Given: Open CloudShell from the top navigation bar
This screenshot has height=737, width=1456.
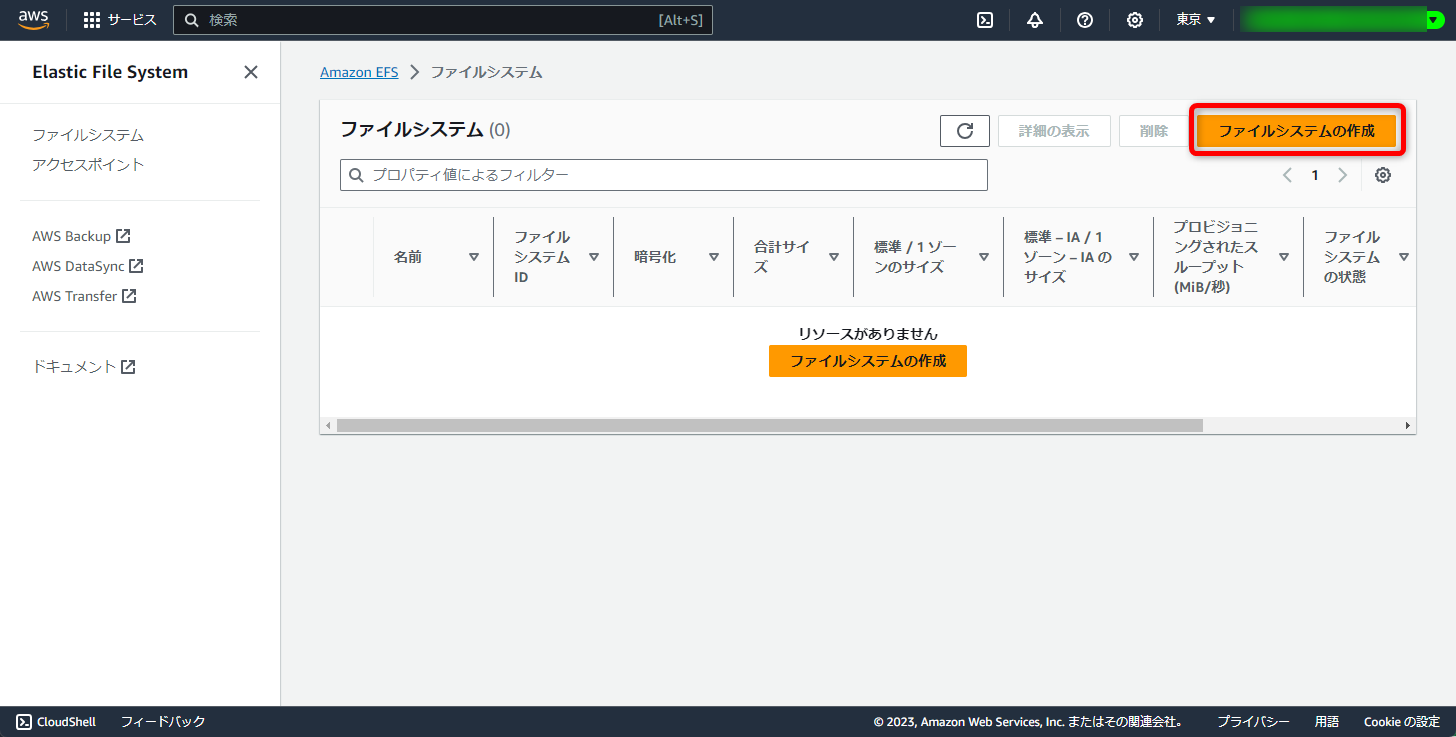Looking at the screenshot, I should (x=985, y=20).
